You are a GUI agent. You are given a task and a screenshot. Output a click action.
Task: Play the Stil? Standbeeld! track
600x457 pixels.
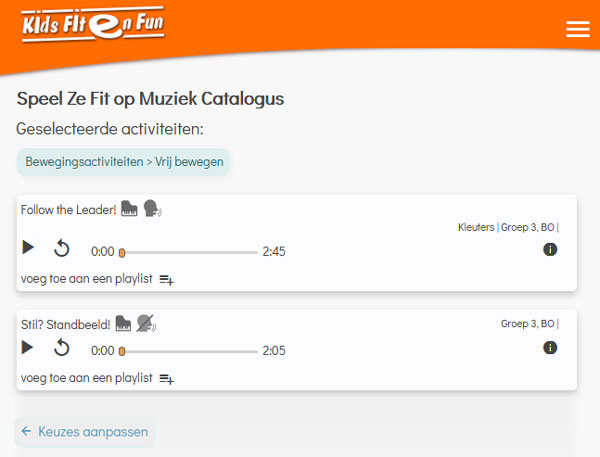coord(28,348)
